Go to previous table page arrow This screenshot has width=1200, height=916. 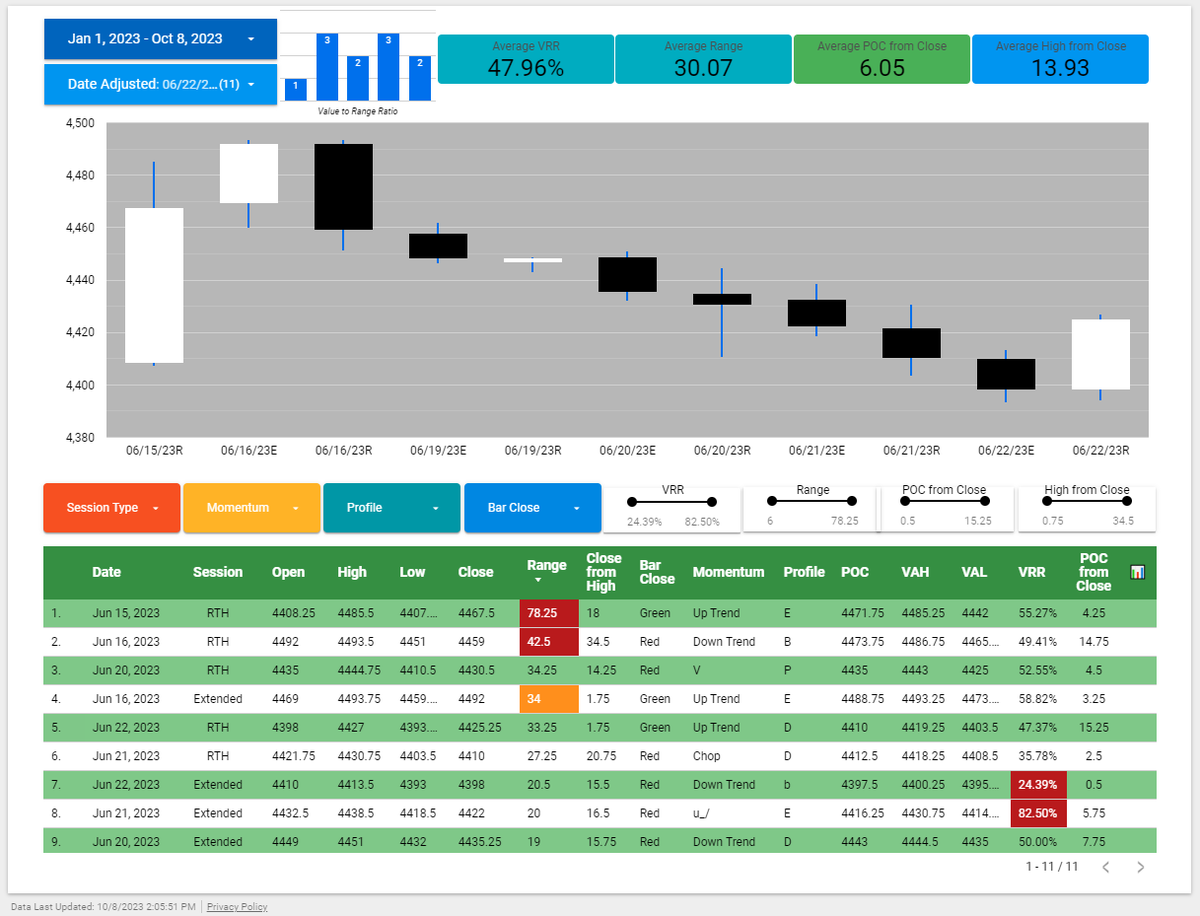point(1105,867)
